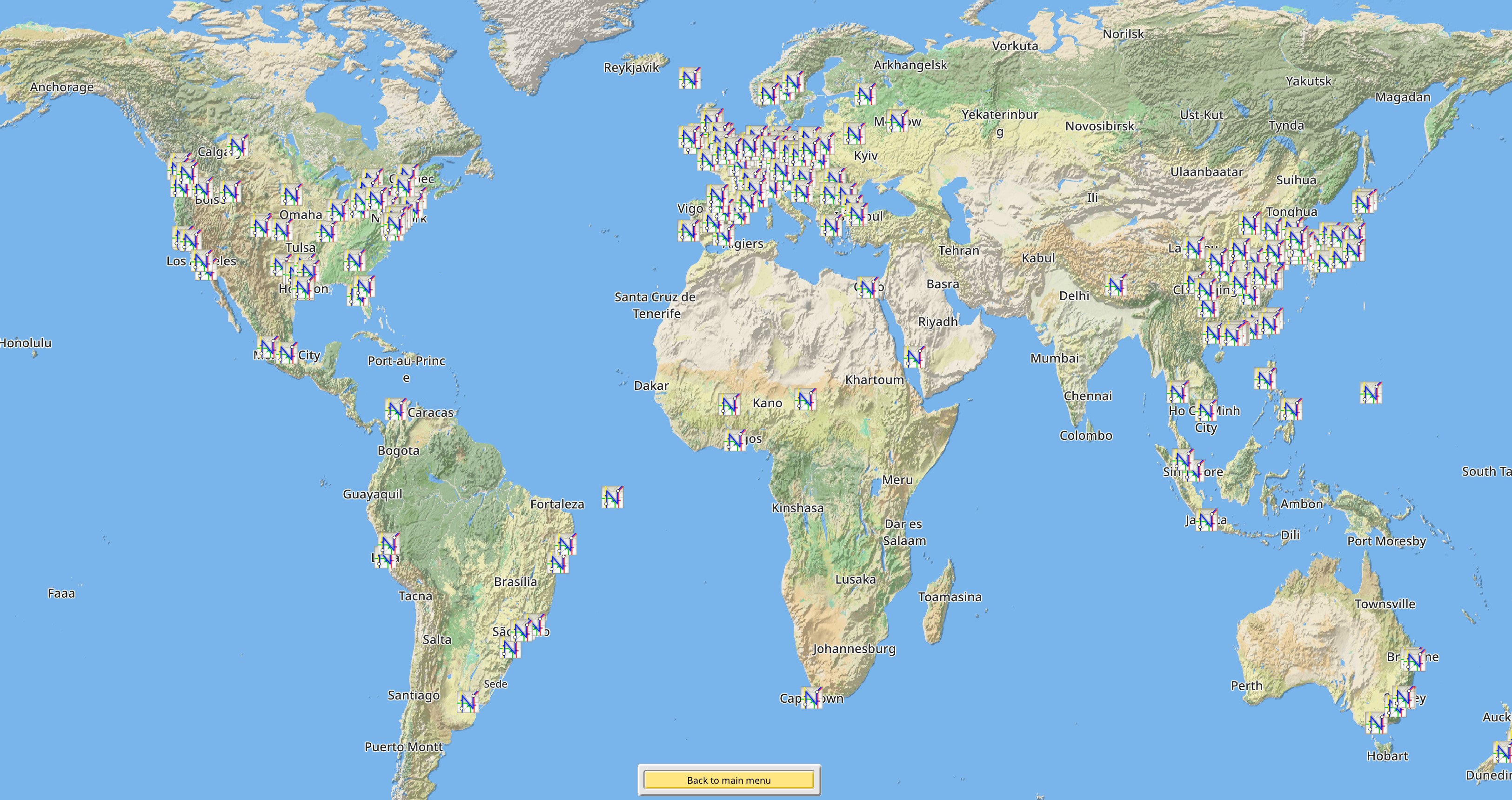
Task: Select the marker above the Boise label
Action: [x=203, y=189]
